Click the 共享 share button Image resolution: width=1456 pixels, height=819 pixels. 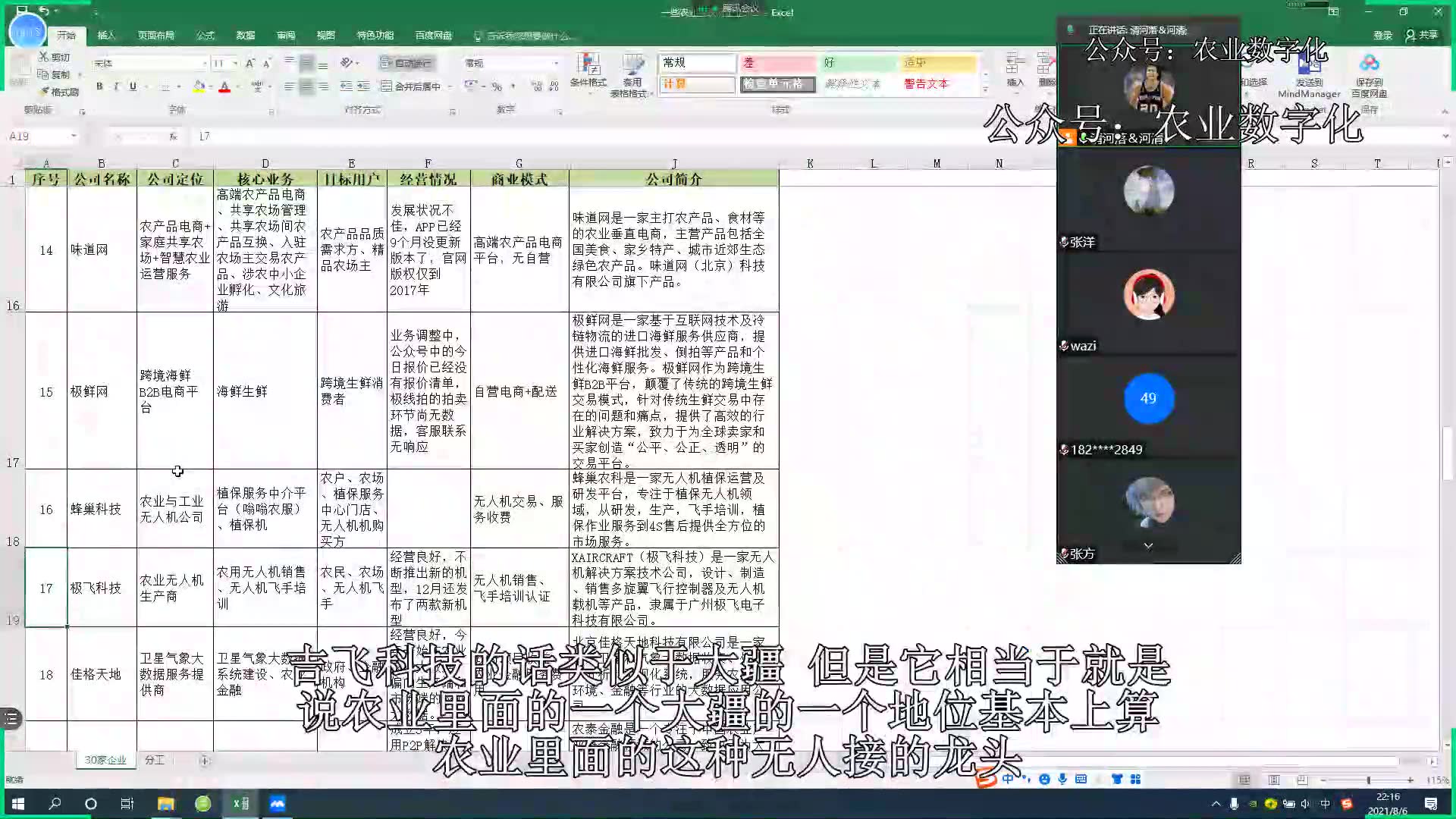pyautogui.click(x=1422, y=35)
